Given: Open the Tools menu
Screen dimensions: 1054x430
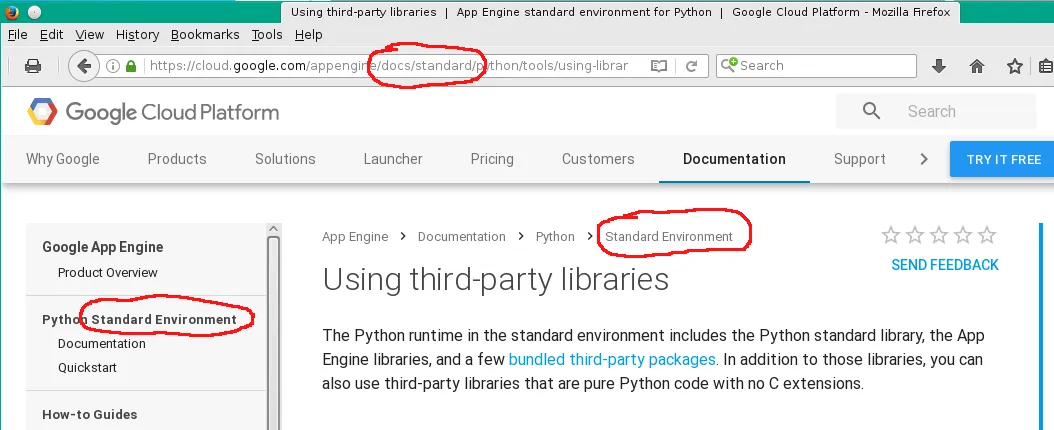Looking at the screenshot, I should [267, 35].
